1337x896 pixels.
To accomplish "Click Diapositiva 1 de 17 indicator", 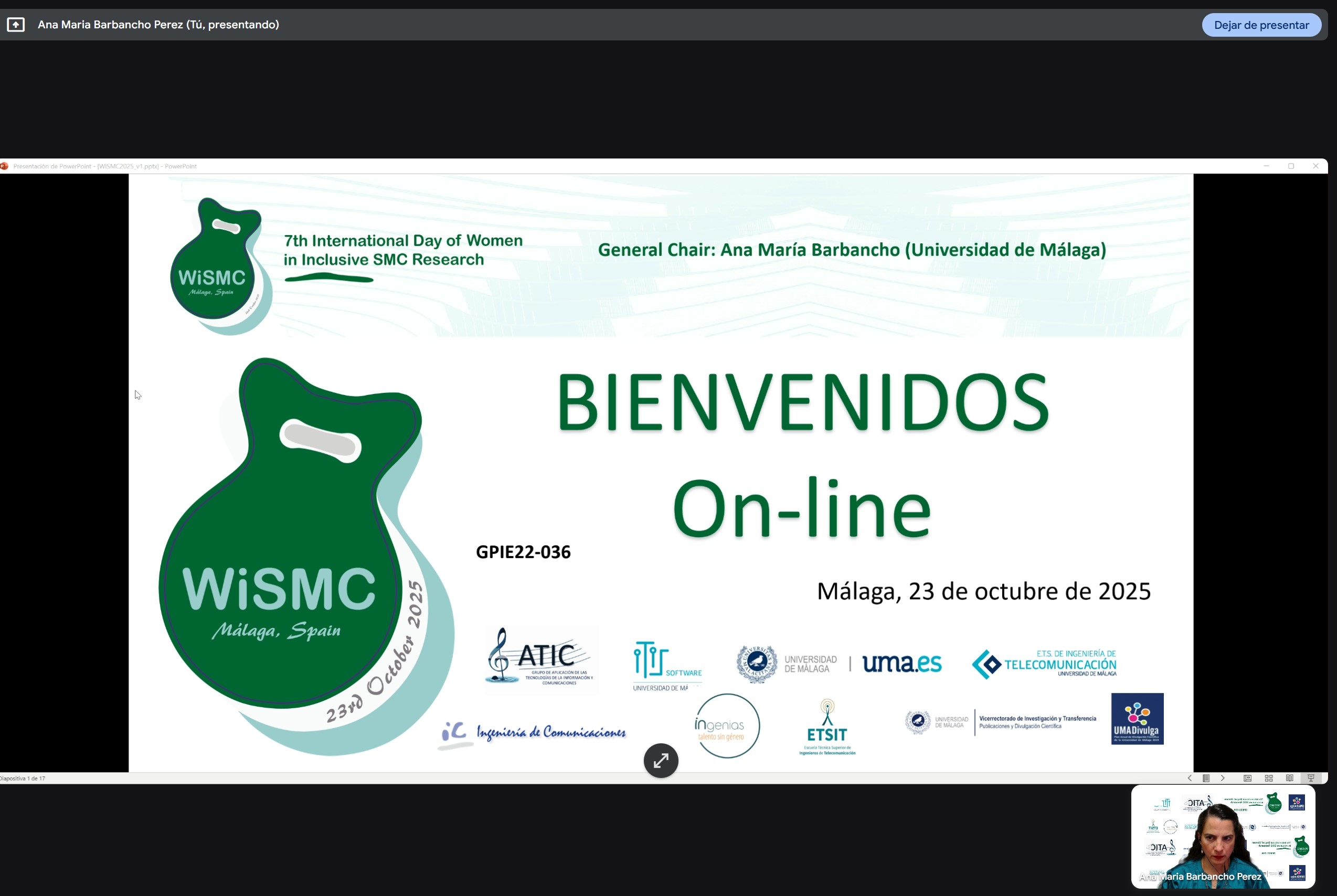I will tap(23, 778).
